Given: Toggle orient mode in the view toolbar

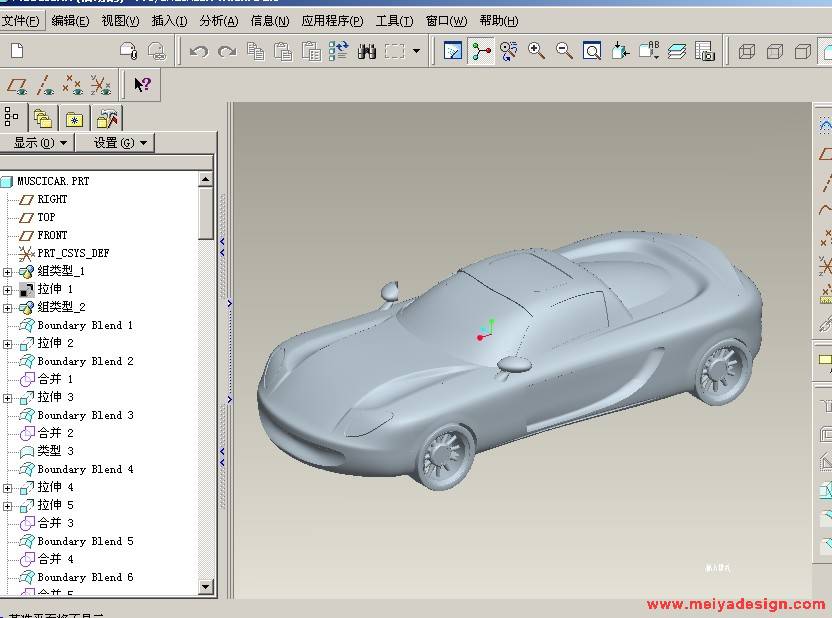Looking at the screenshot, I should point(509,51).
